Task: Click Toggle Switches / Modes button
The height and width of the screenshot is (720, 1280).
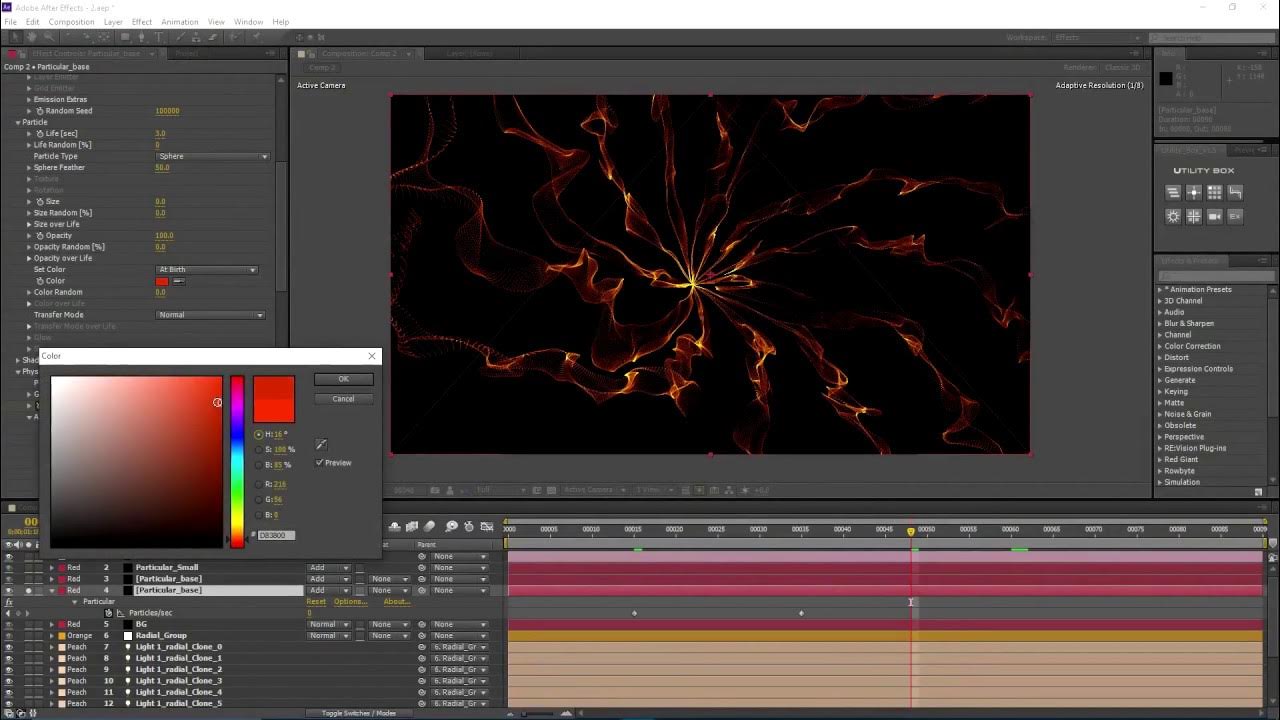Action: (x=359, y=713)
